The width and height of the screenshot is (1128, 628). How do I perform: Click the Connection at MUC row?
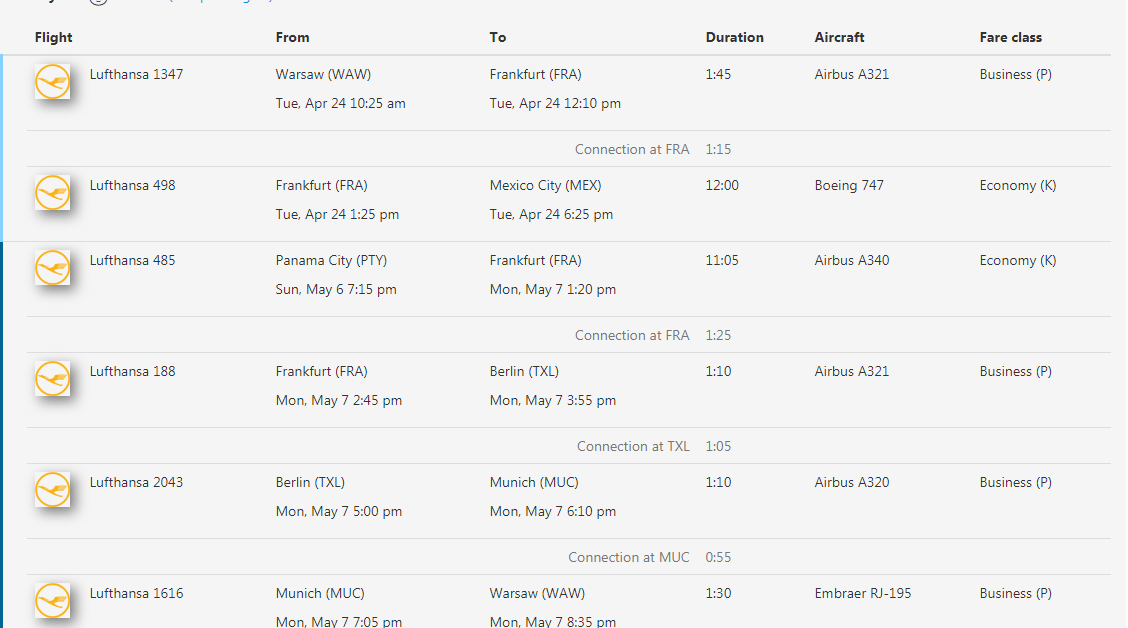[x=568, y=557]
